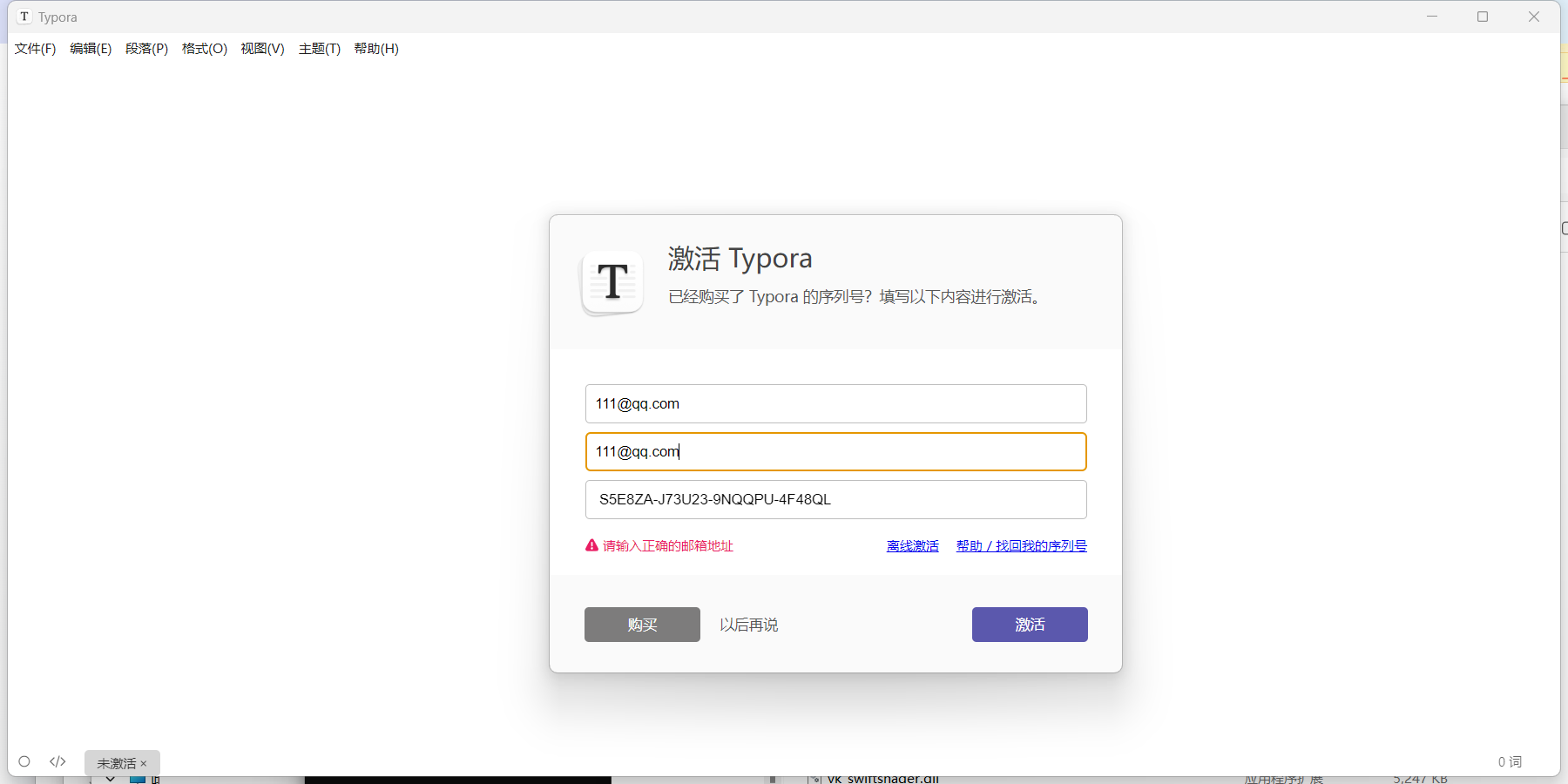Choose 以后再说 to dismiss dialog

[748, 625]
